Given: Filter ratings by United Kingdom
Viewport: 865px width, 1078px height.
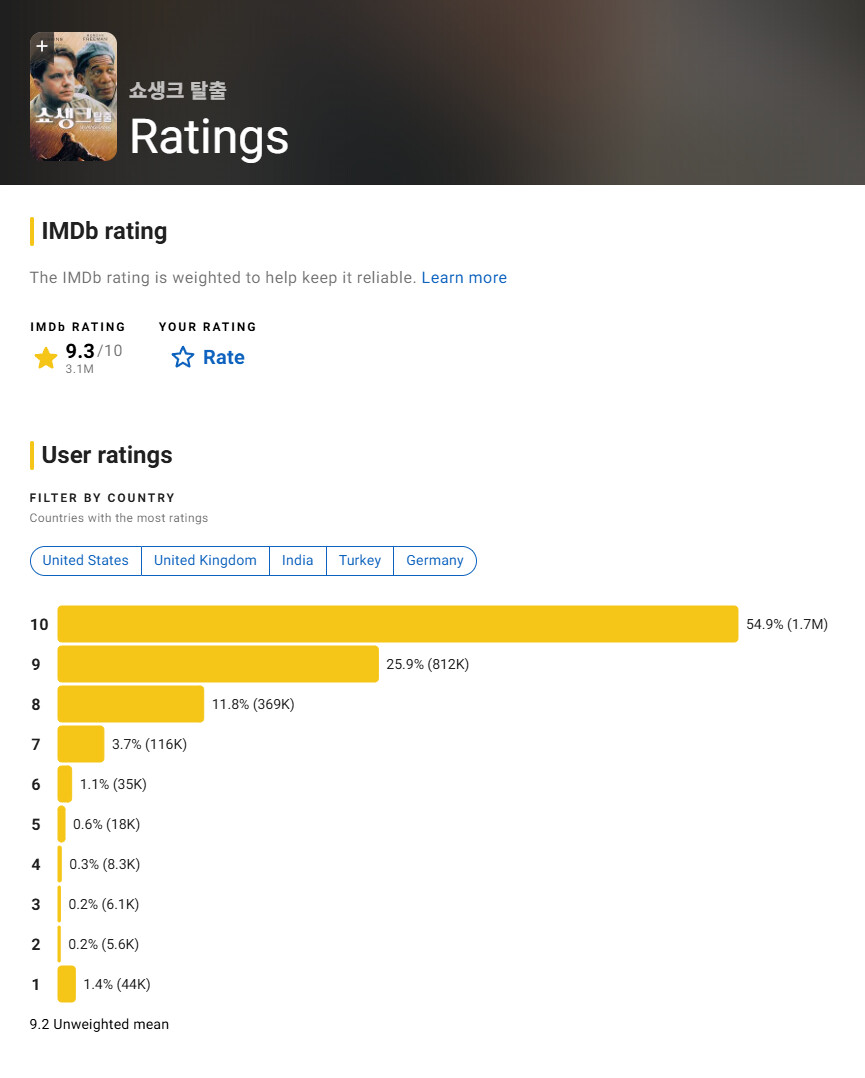Looking at the screenshot, I should click(205, 561).
